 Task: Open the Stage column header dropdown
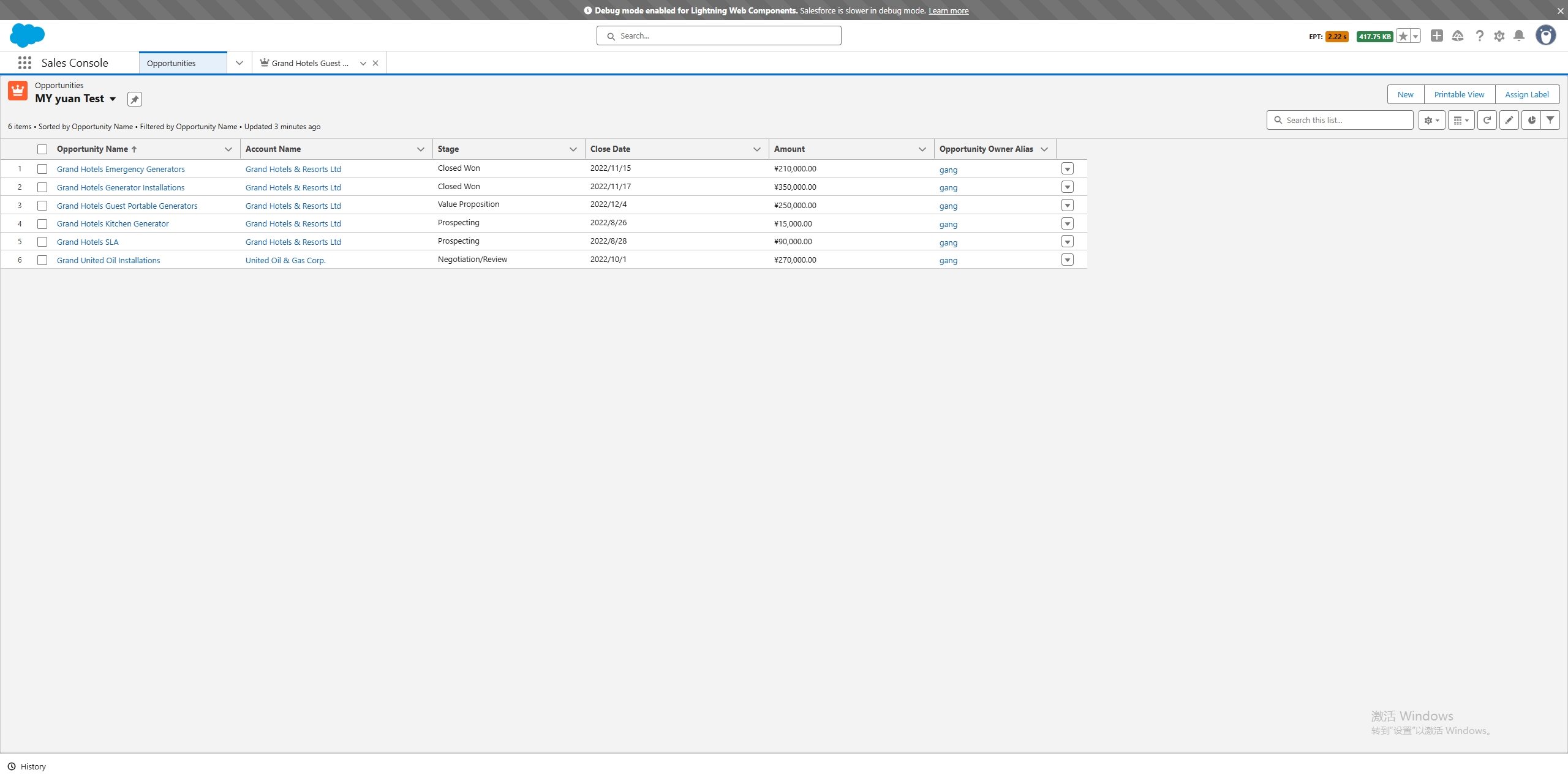(573, 149)
